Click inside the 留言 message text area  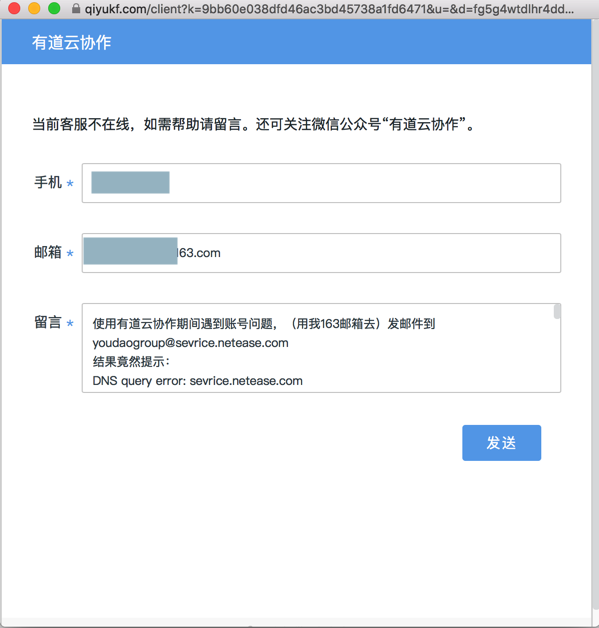tap(321, 348)
